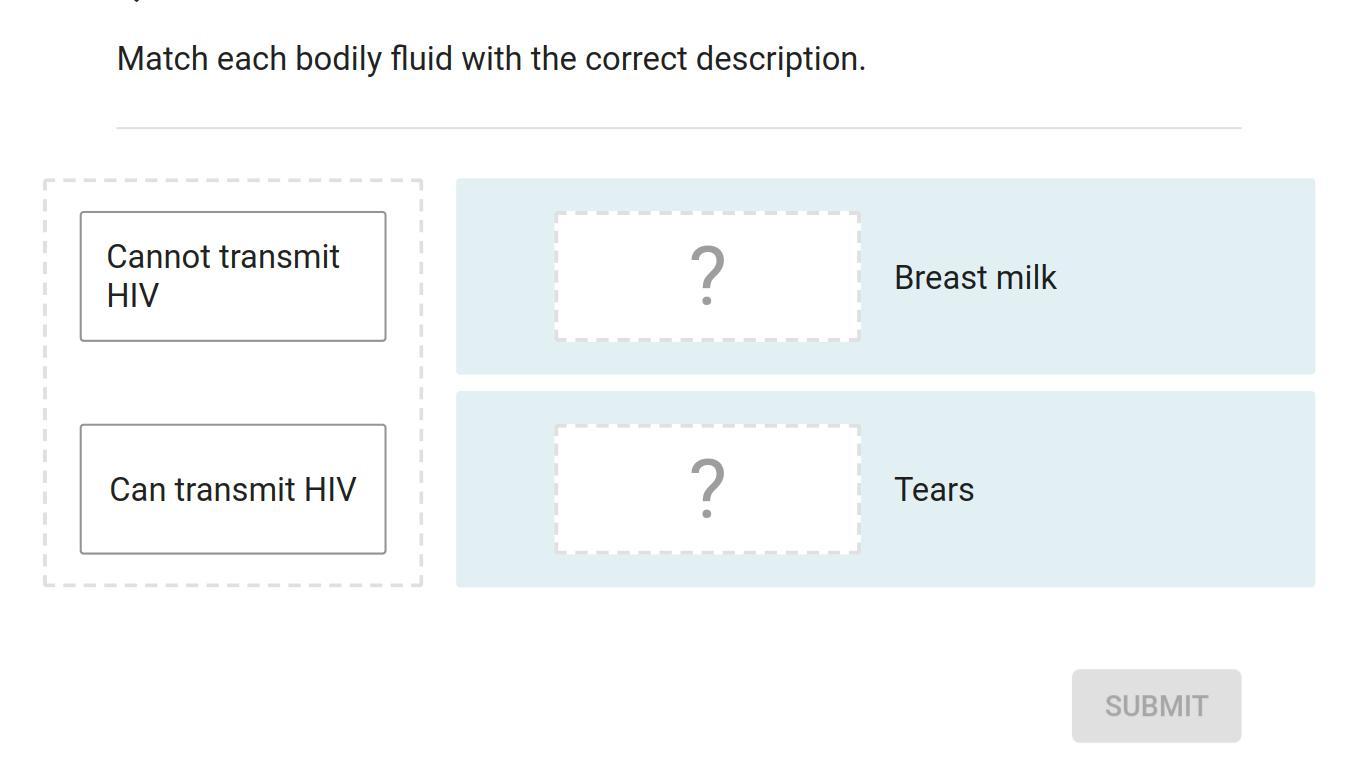This screenshot has height=768, width=1366.
Task: Click the question mark beside Tears
Action: click(x=707, y=489)
